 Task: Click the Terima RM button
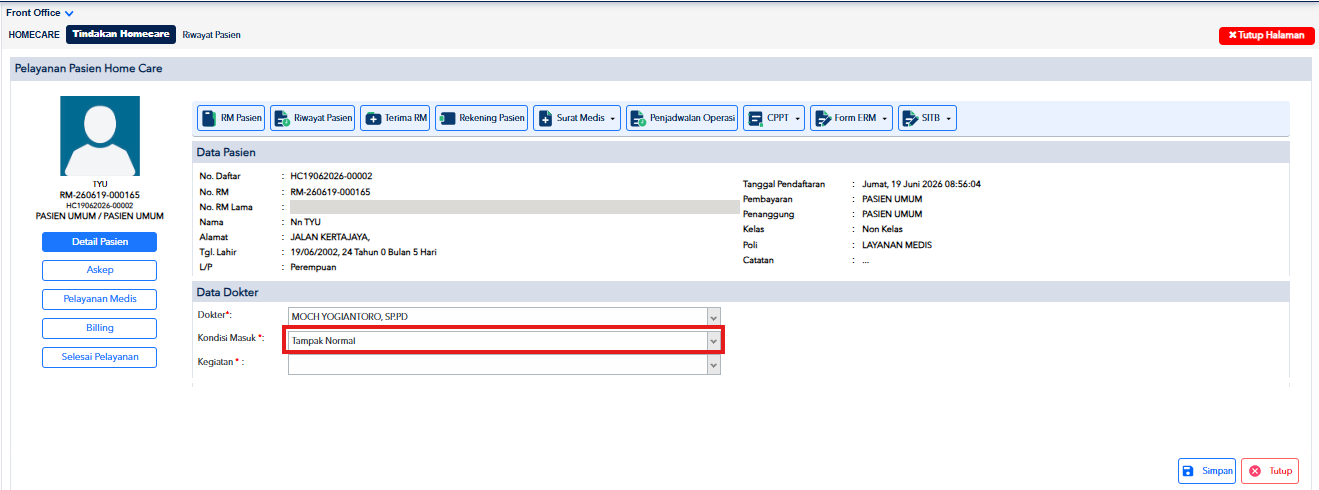396,118
